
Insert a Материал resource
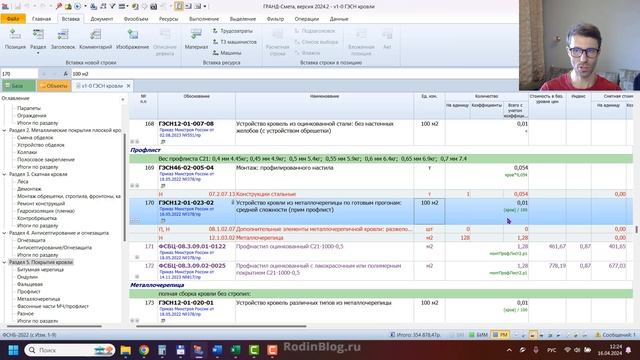tap(196, 40)
